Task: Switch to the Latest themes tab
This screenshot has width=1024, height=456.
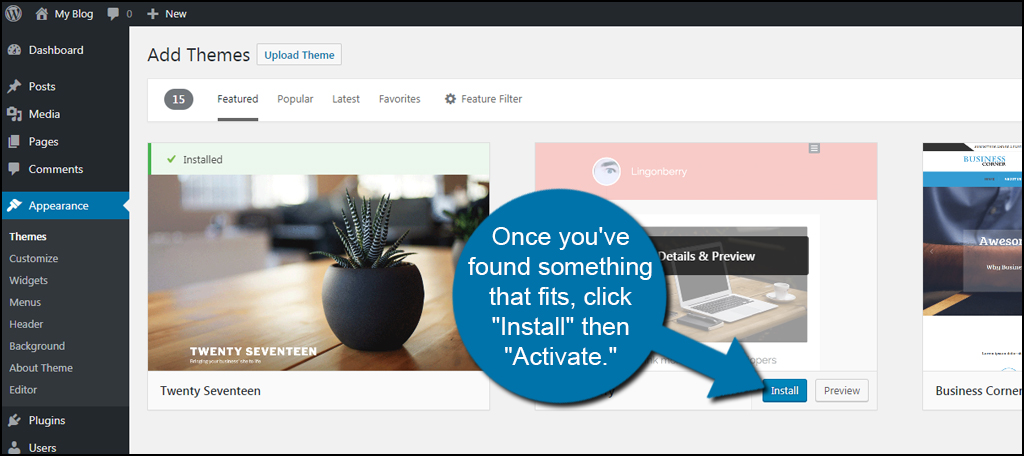Action: pyautogui.click(x=346, y=99)
